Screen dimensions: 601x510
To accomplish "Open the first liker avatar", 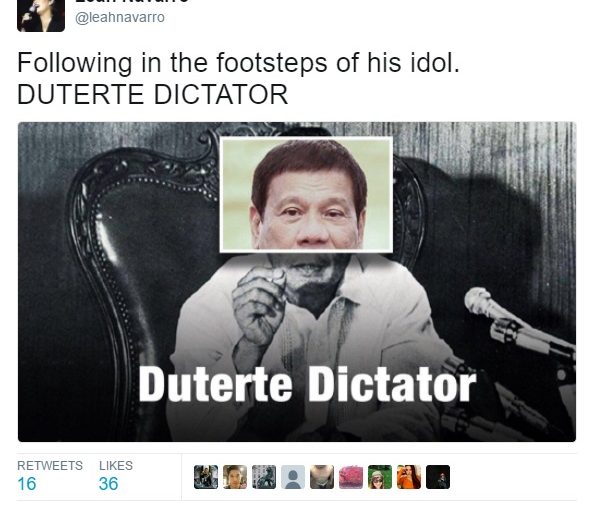I will [206, 477].
